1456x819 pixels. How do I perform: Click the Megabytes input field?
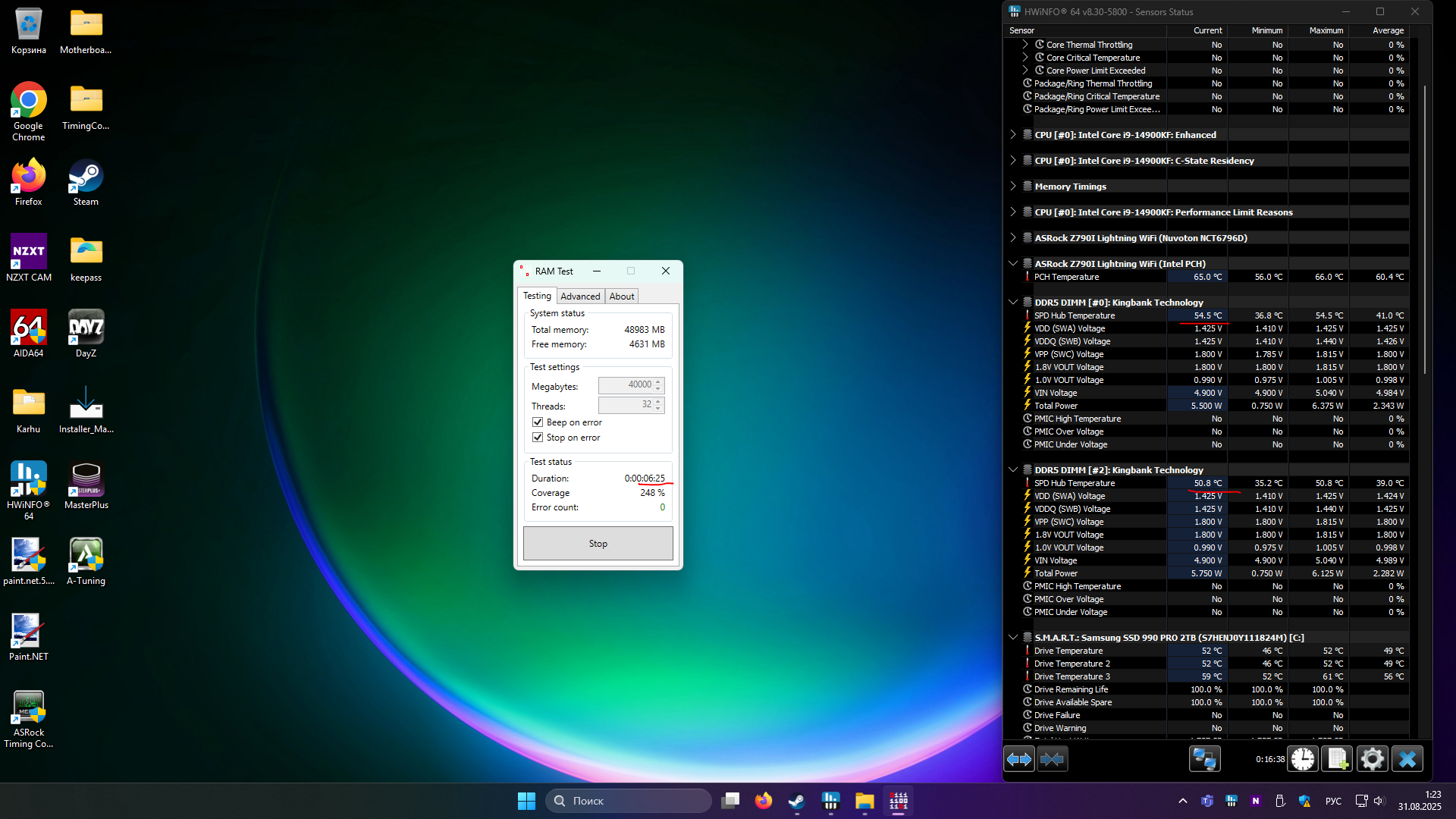point(631,385)
